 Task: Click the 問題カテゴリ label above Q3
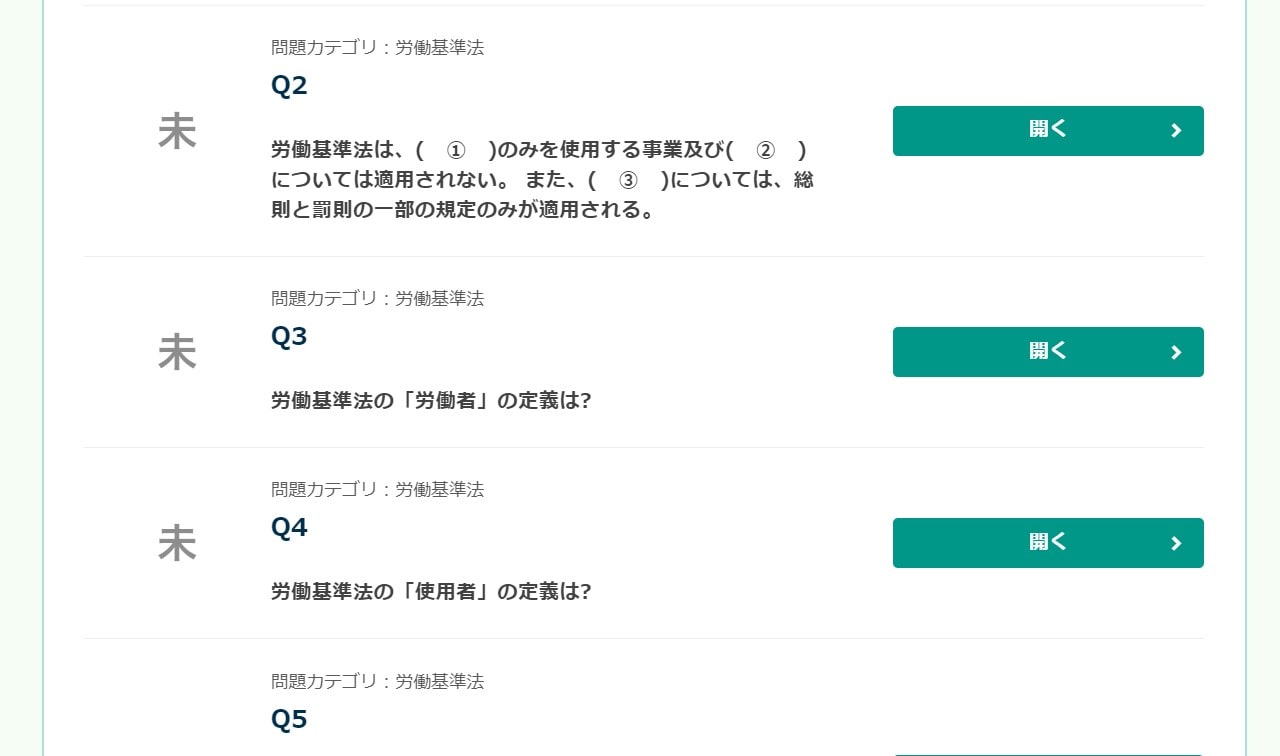(377, 299)
